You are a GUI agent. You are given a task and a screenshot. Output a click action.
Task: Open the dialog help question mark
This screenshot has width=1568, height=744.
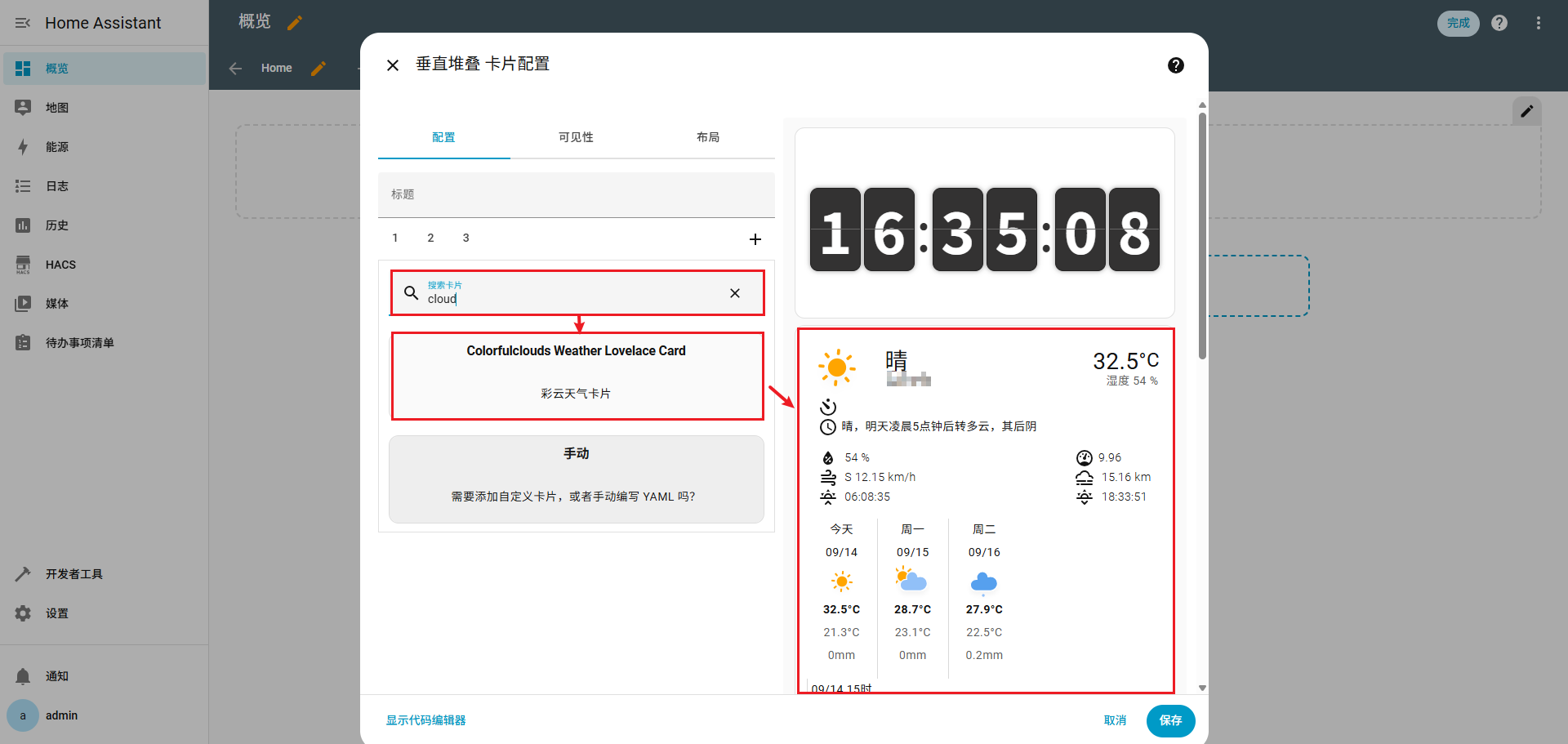(x=1176, y=65)
